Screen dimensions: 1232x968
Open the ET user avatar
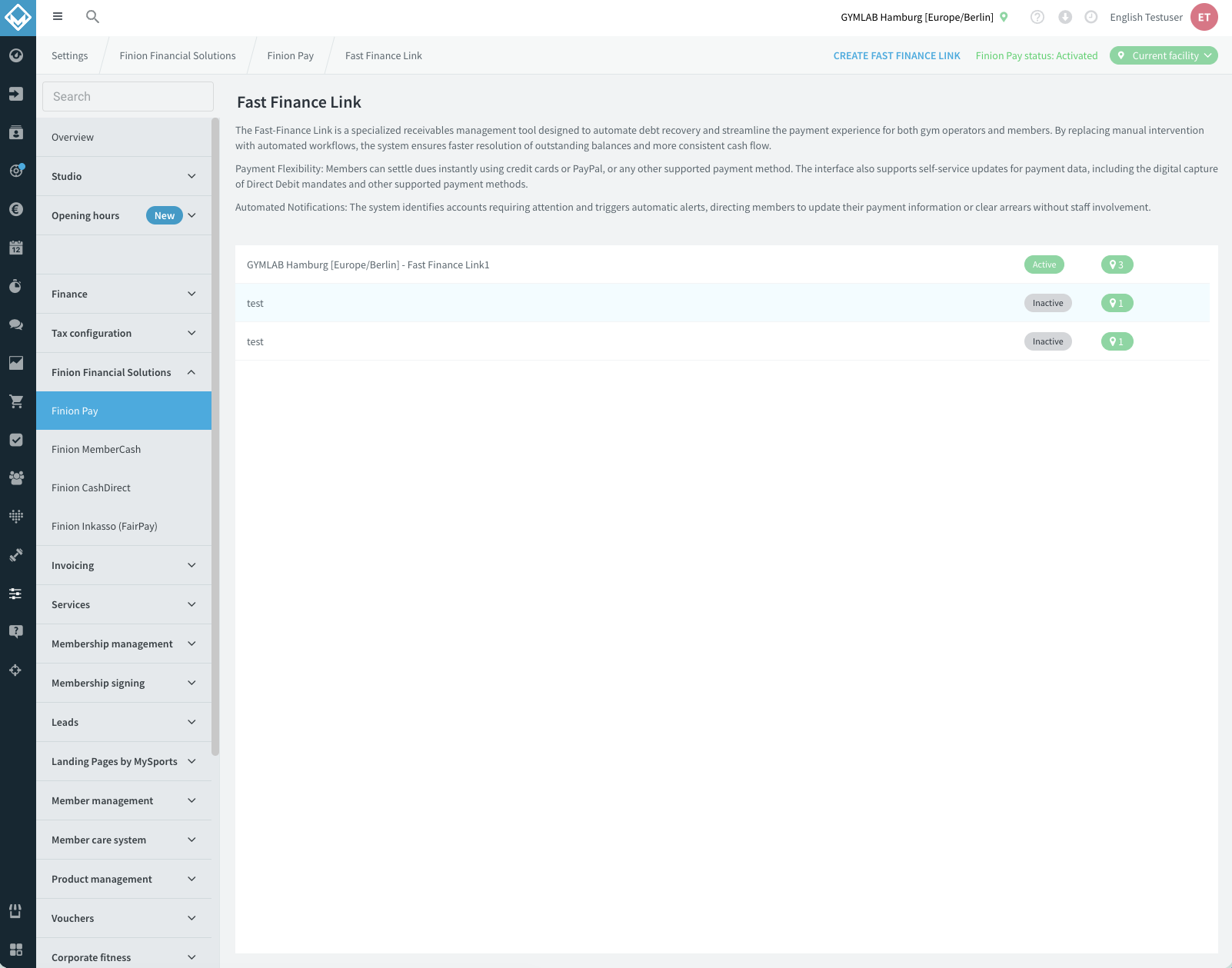[x=1204, y=17]
